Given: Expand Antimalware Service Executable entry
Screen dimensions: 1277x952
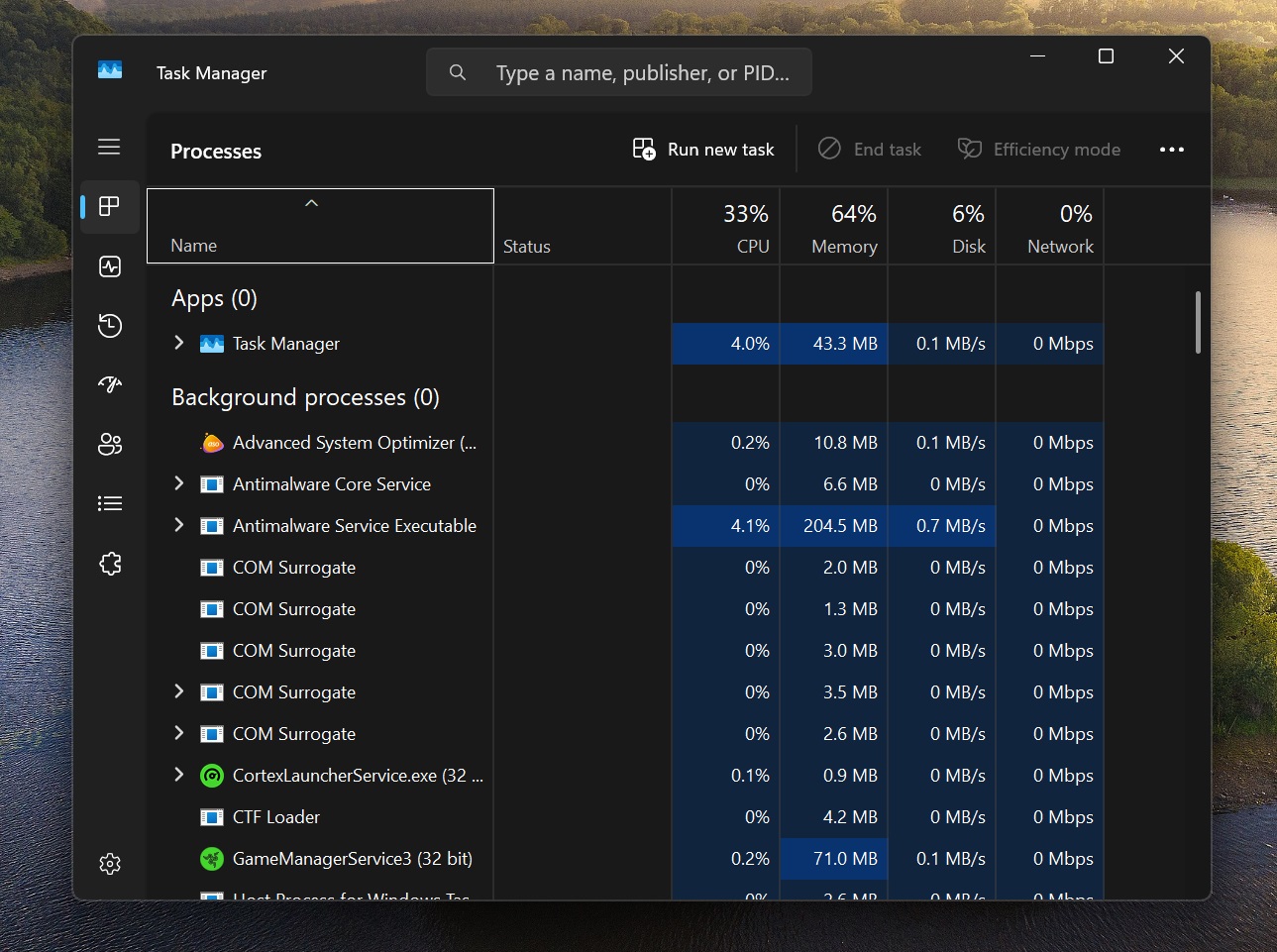Looking at the screenshot, I should (179, 525).
